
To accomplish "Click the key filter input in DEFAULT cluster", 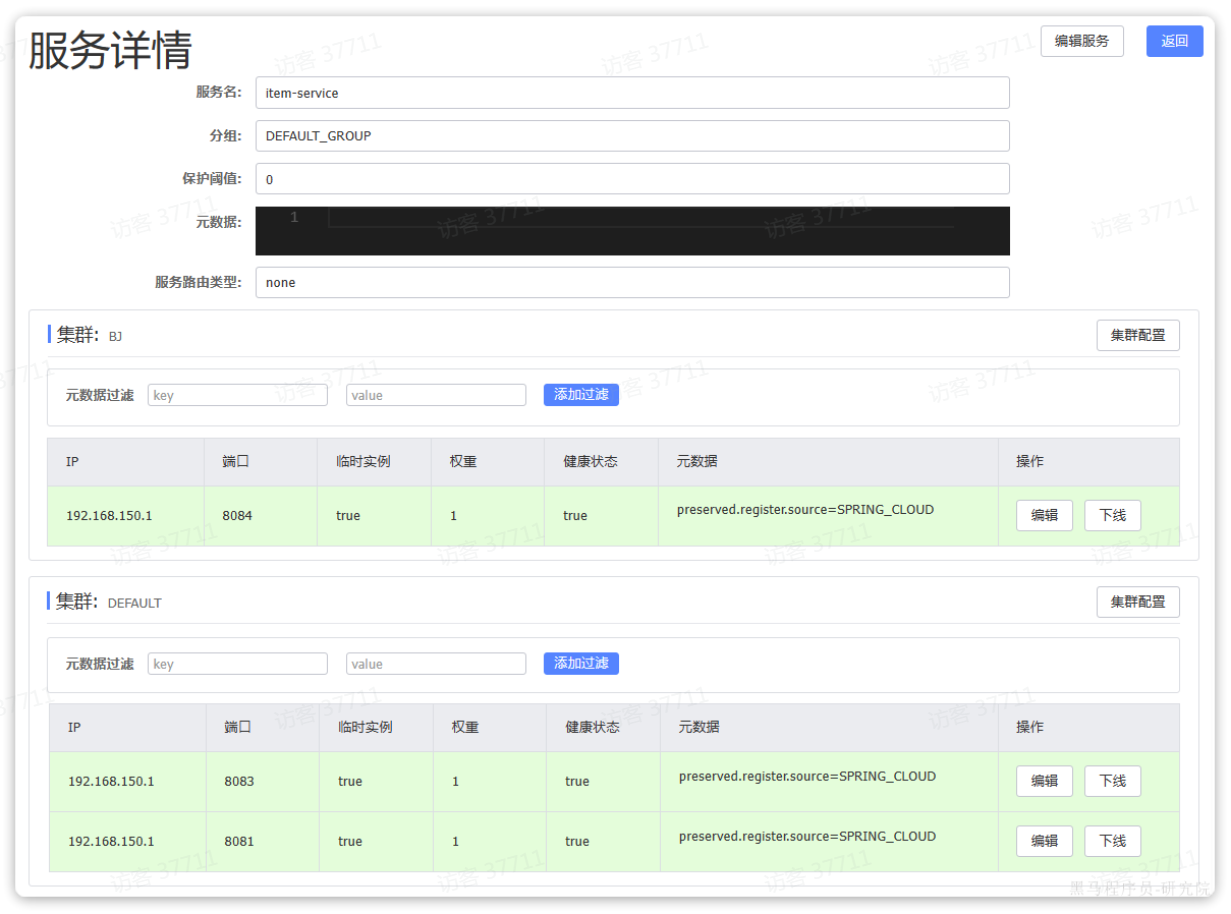I will (x=238, y=664).
